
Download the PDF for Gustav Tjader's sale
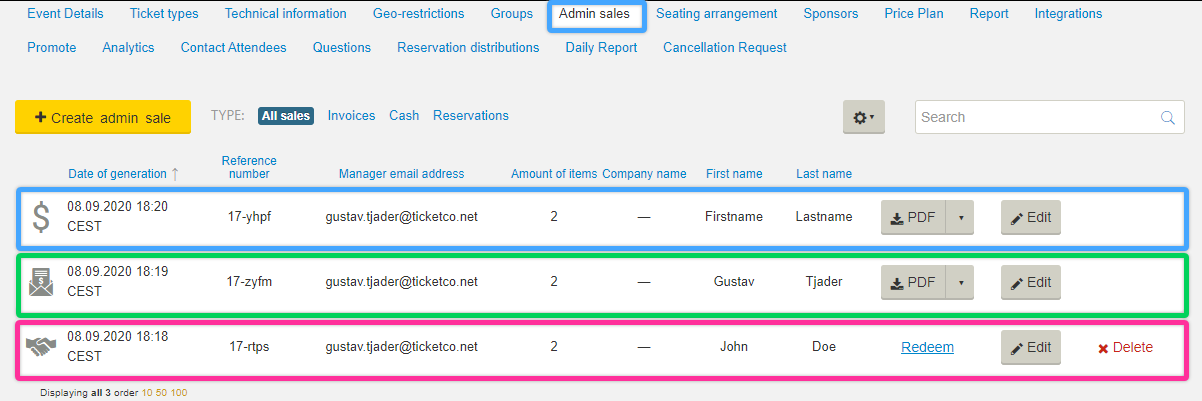click(913, 283)
